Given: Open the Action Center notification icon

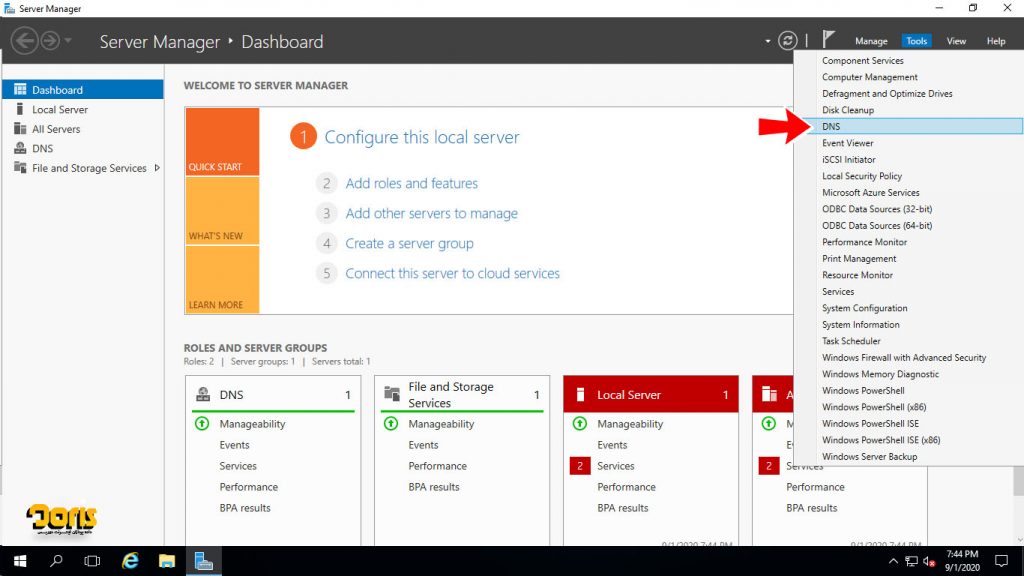Looking at the screenshot, I should [x=1001, y=561].
